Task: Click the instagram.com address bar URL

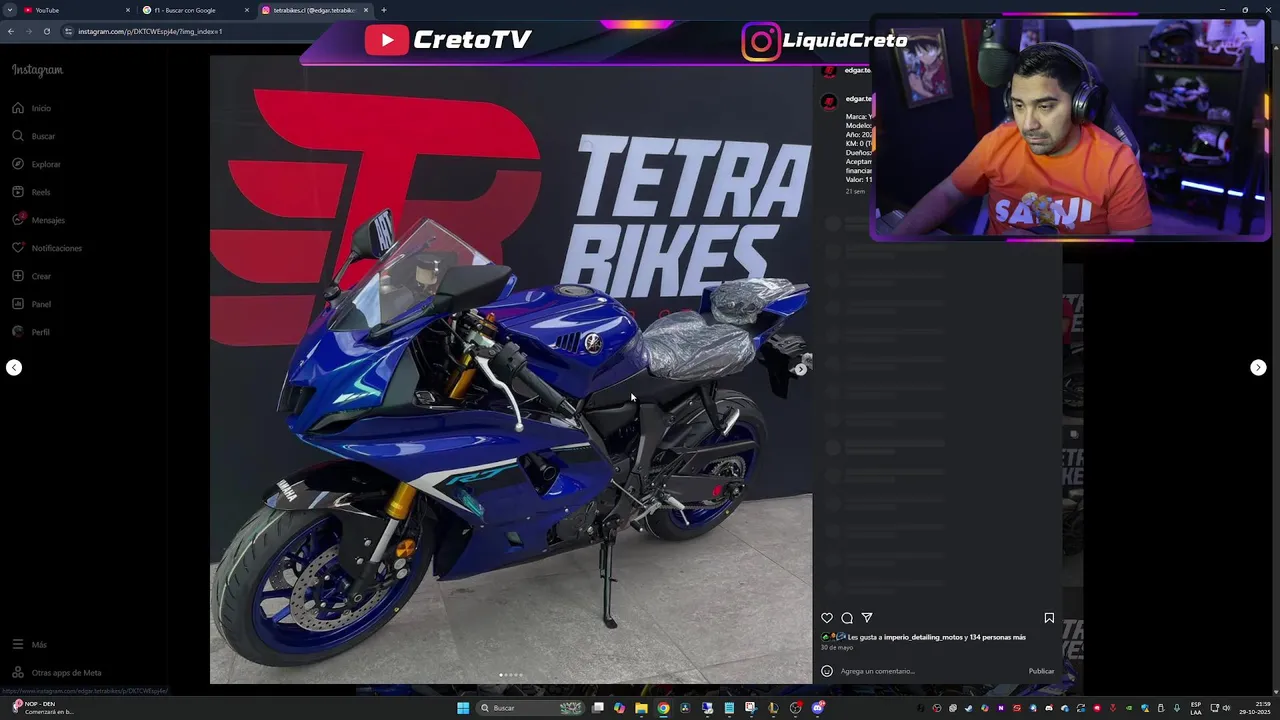Action: click(x=150, y=31)
